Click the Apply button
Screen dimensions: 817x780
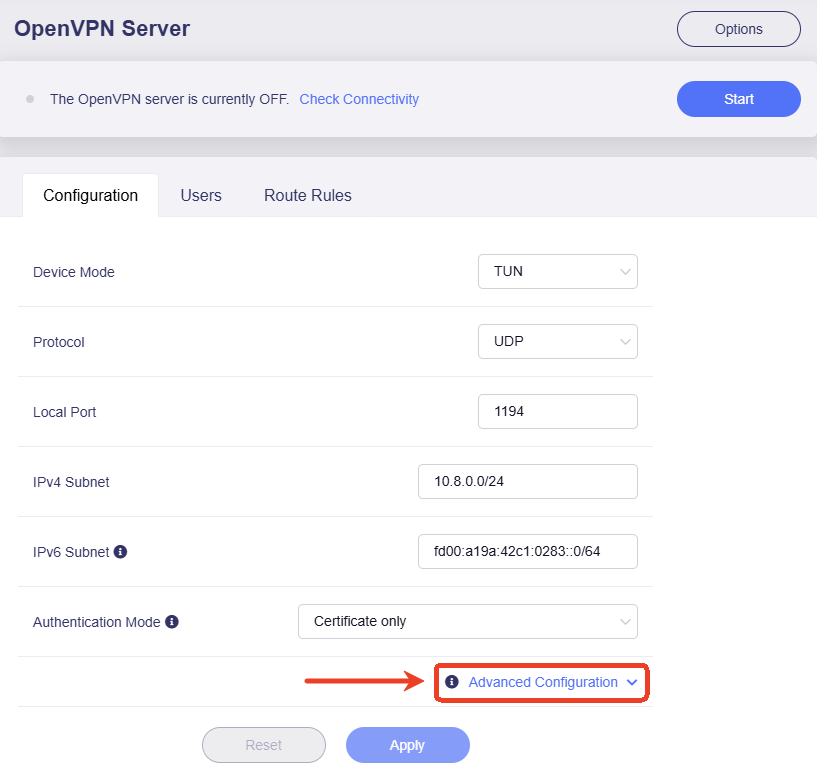[x=407, y=745]
